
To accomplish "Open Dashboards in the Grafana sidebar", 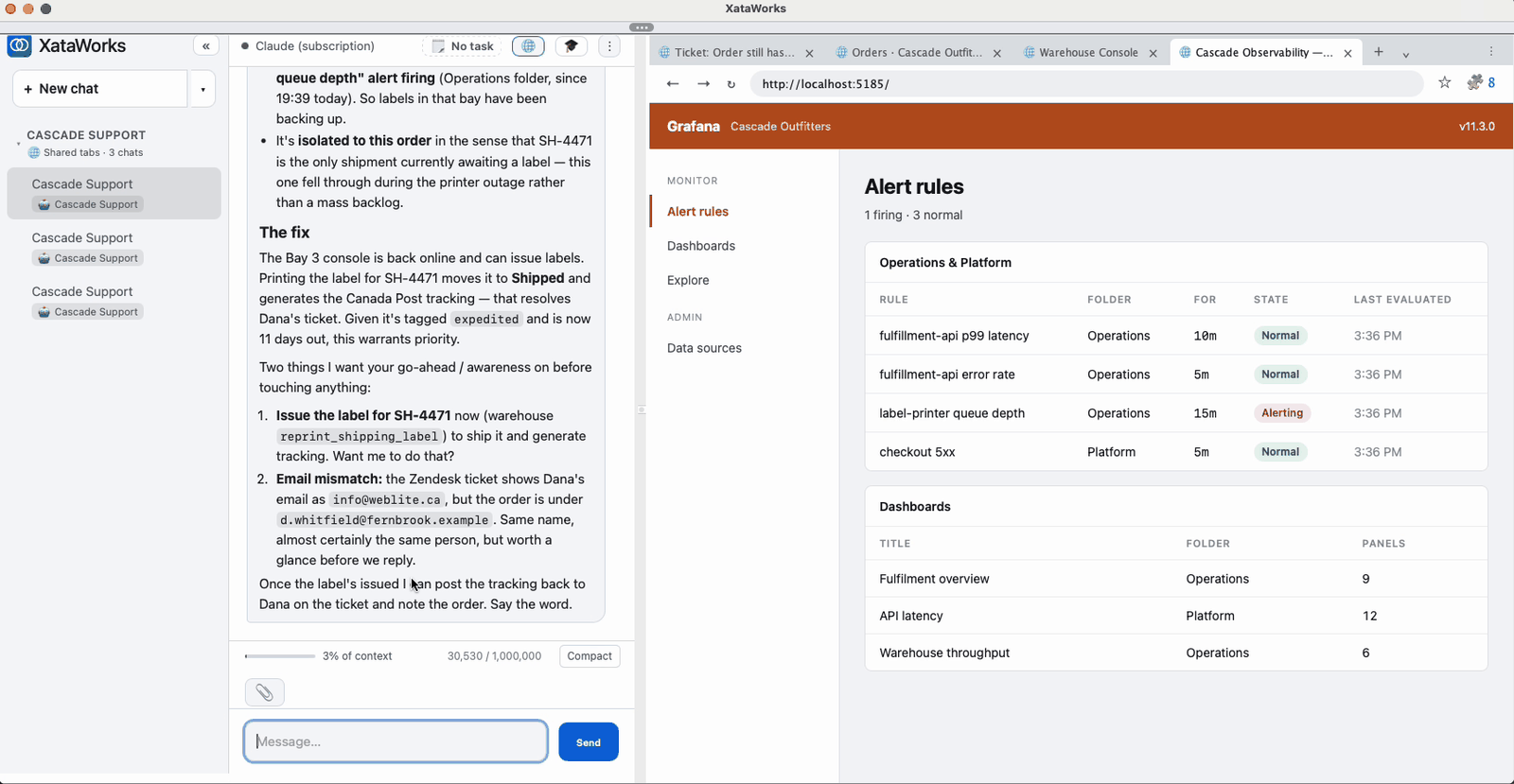I will 701,246.
